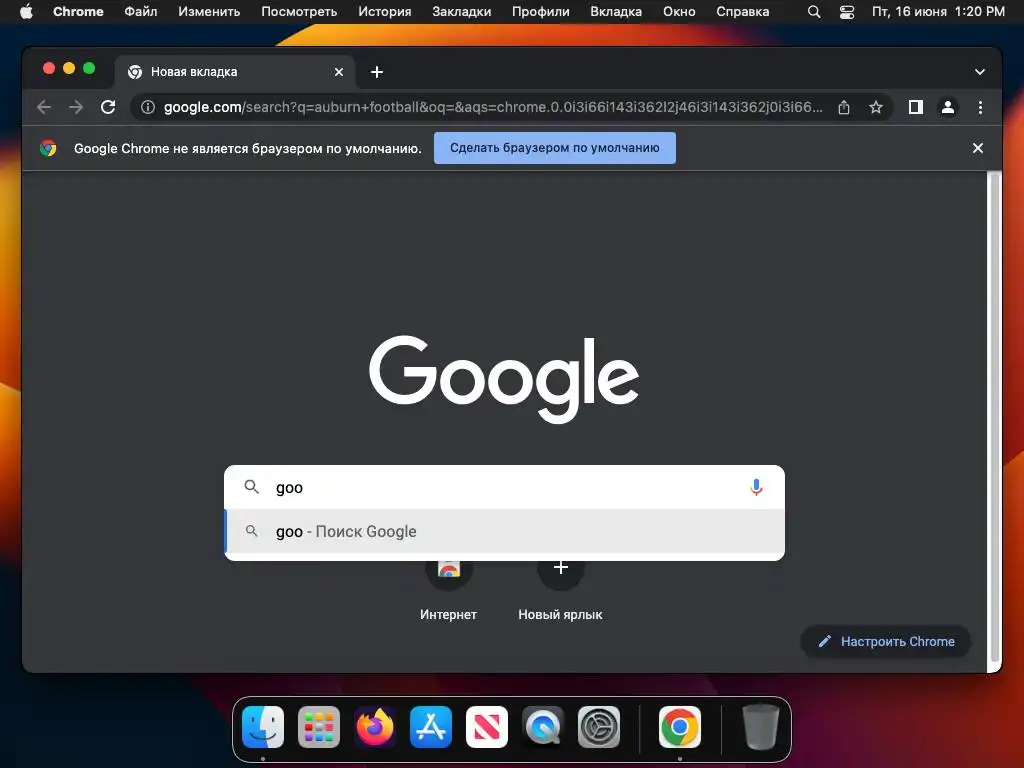Open Launchpad from the Dock
The height and width of the screenshot is (768, 1024).
(319, 727)
